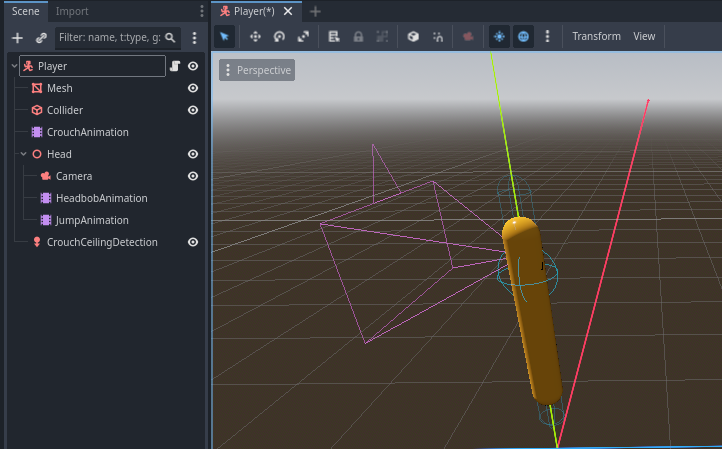722x449 pixels.
Task: Open the Perspective view dropdown
Action: click(x=257, y=70)
